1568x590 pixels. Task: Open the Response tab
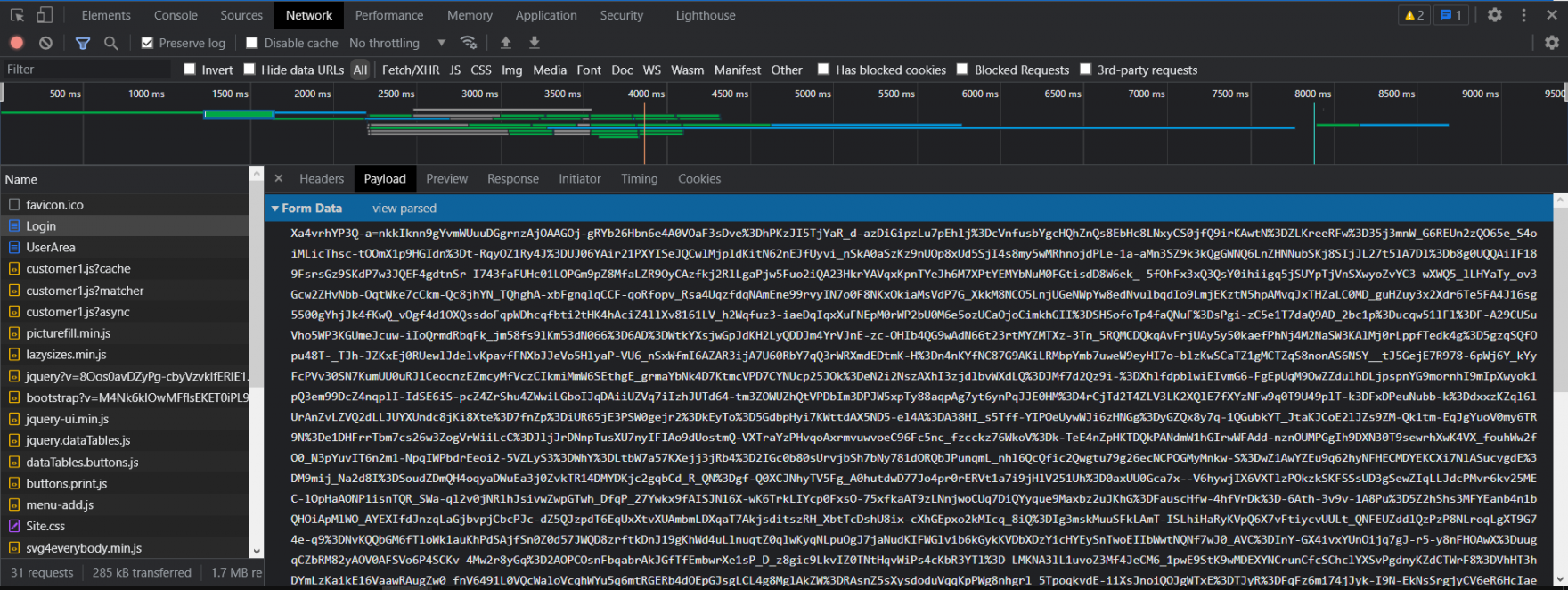coord(512,179)
